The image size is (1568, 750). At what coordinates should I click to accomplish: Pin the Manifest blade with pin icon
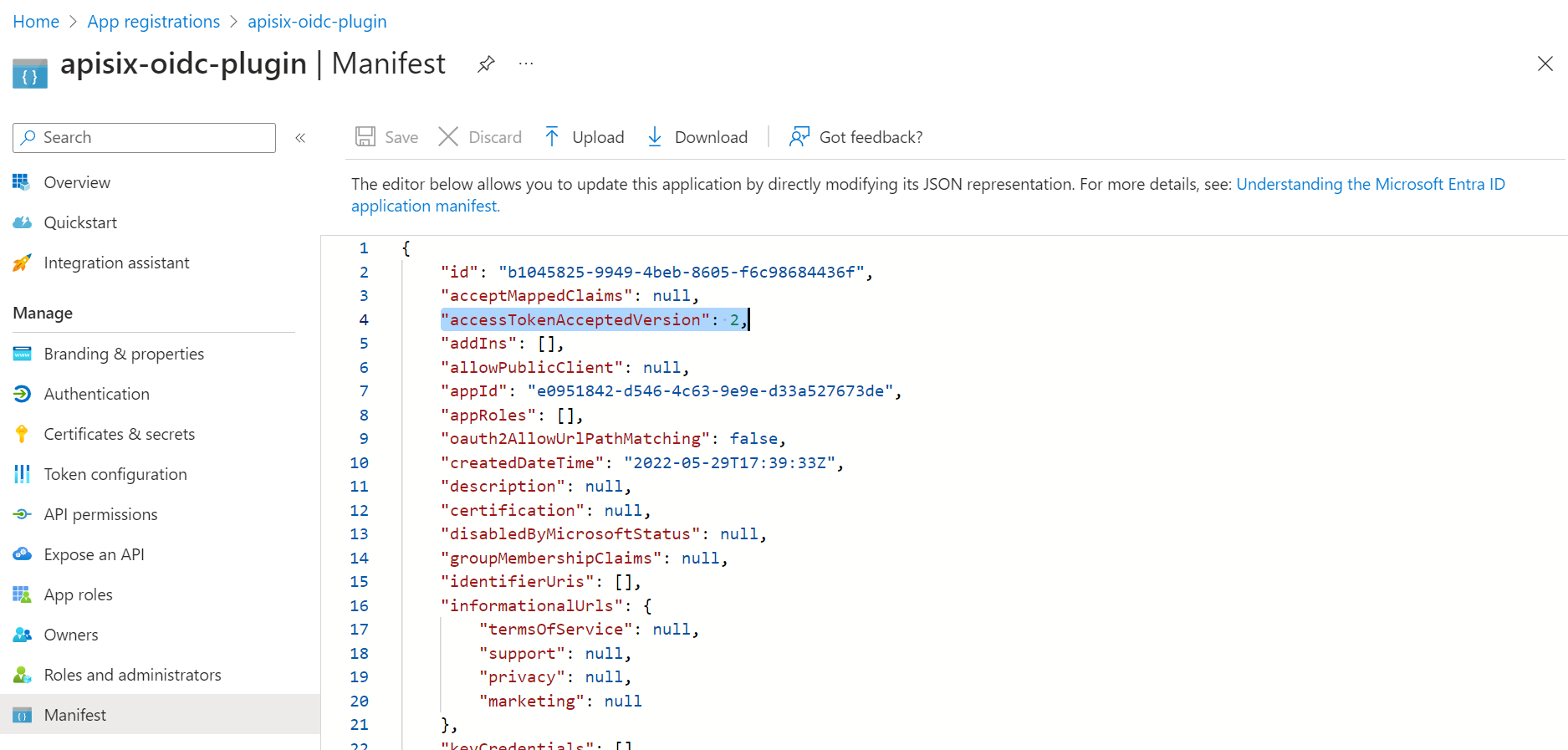pos(486,64)
